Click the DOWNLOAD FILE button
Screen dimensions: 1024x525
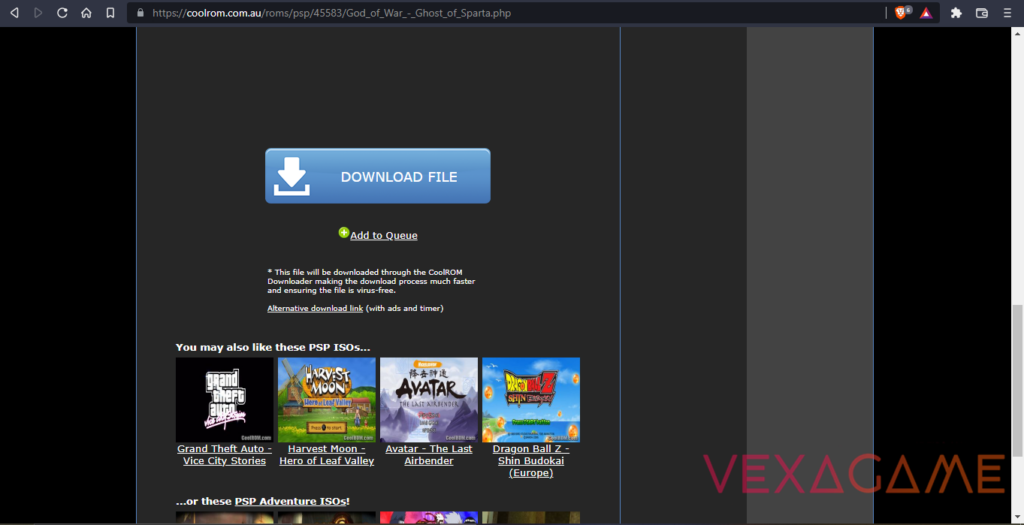coord(377,176)
